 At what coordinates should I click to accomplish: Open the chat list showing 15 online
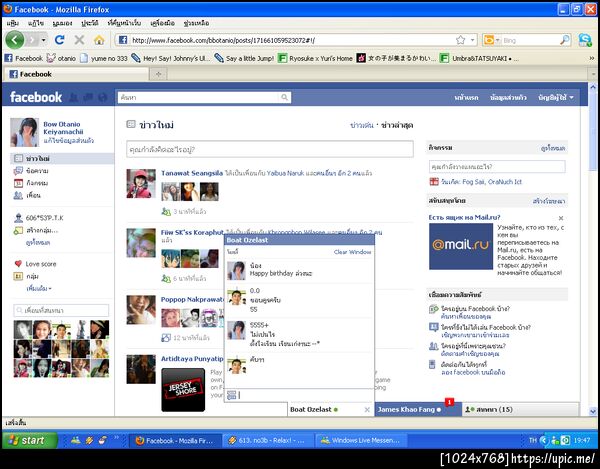(520, 409)
